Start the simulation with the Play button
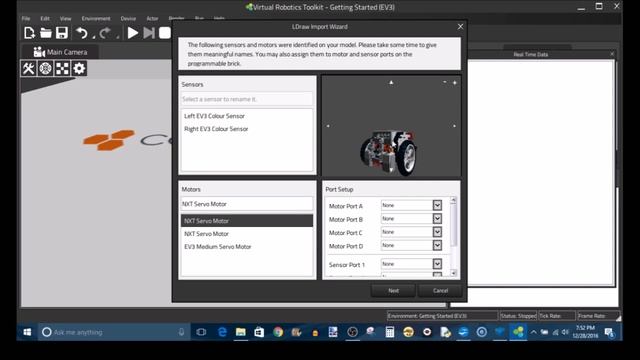The width and height of the screenshot is (640, 360). [x=133, y=33]
